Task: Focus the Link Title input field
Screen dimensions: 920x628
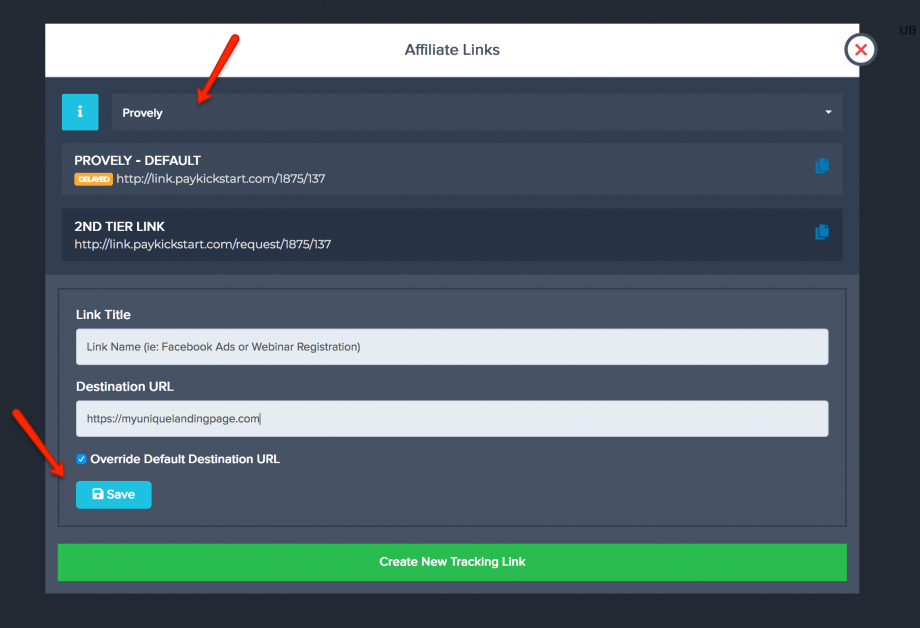Action: tap(452, 347)
